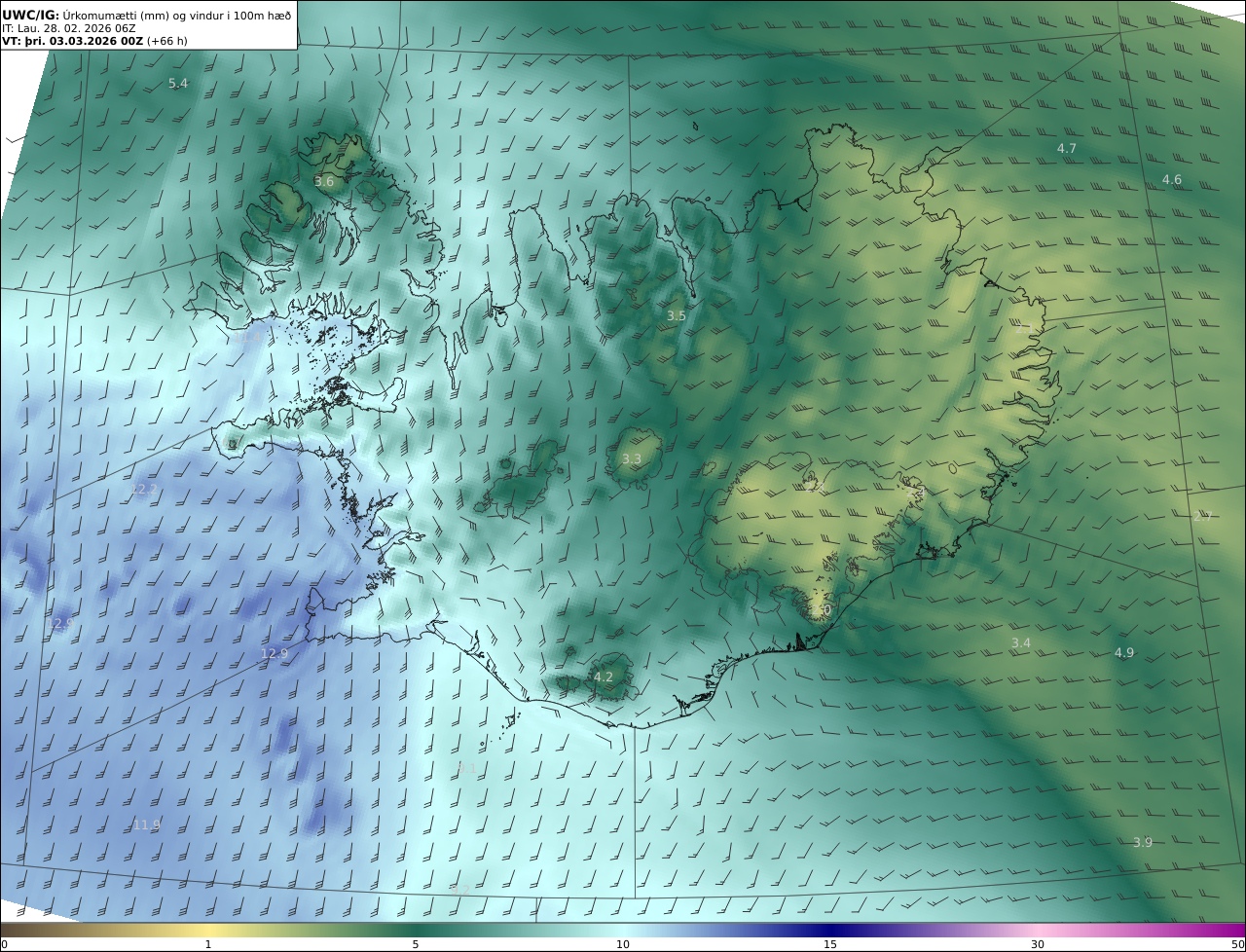Select the 11.9 value on the map
Viewport: 1246px width, 952px height.
click(147, 825)
